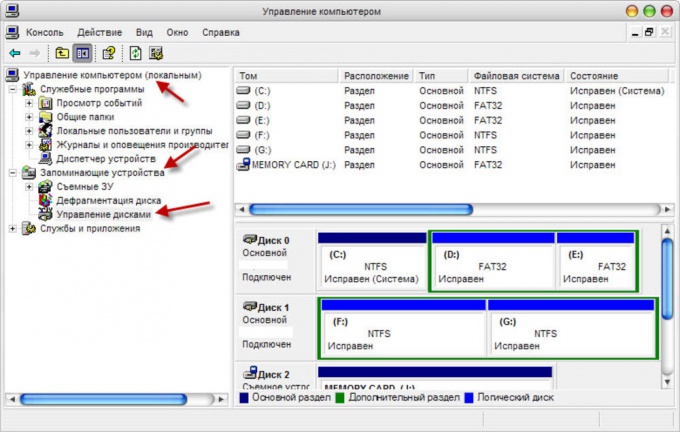Toggle the Show/Hide console tree icon
This screenshot has width=680, height=432.
click(x=83, y=52)
